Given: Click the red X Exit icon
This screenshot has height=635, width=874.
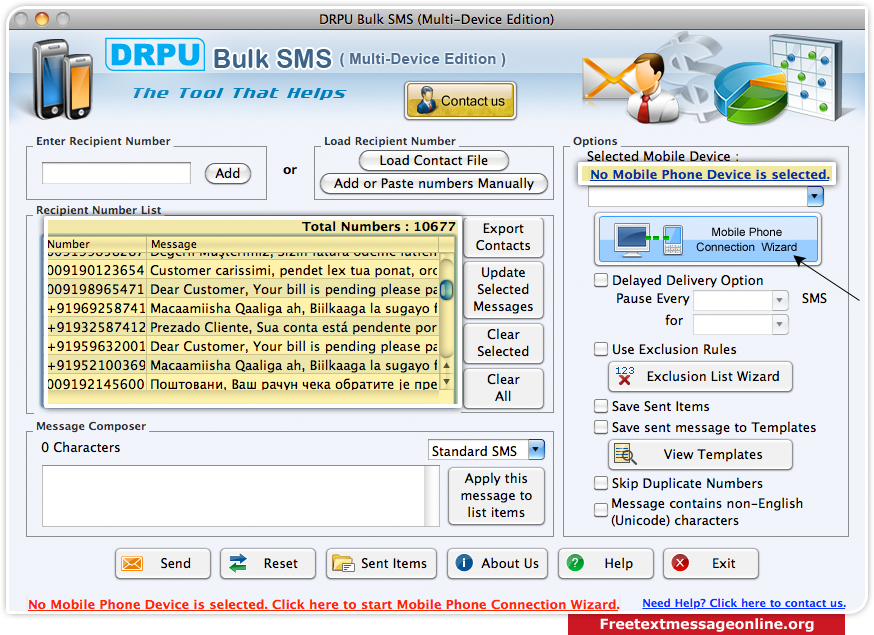Looking at the screenshot, I should click(680, 563).
